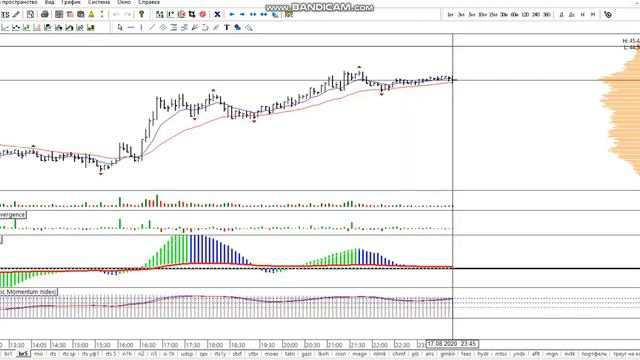Switch to the mix tab

click(x=38, y=354)
